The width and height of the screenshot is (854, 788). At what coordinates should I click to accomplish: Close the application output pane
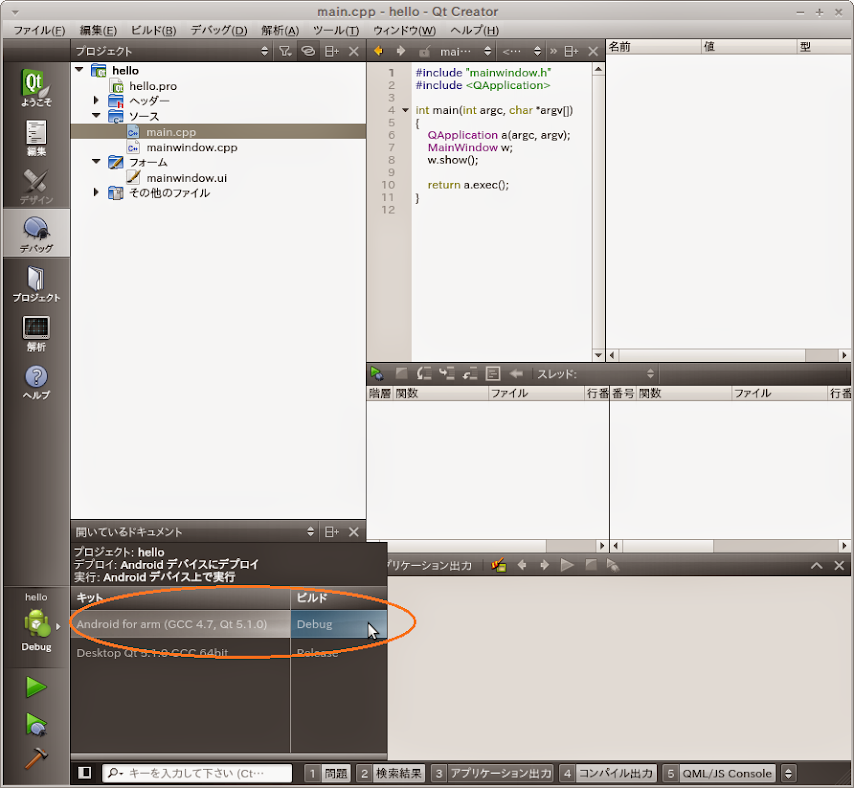pyautogui.click(x=839, y=566)
